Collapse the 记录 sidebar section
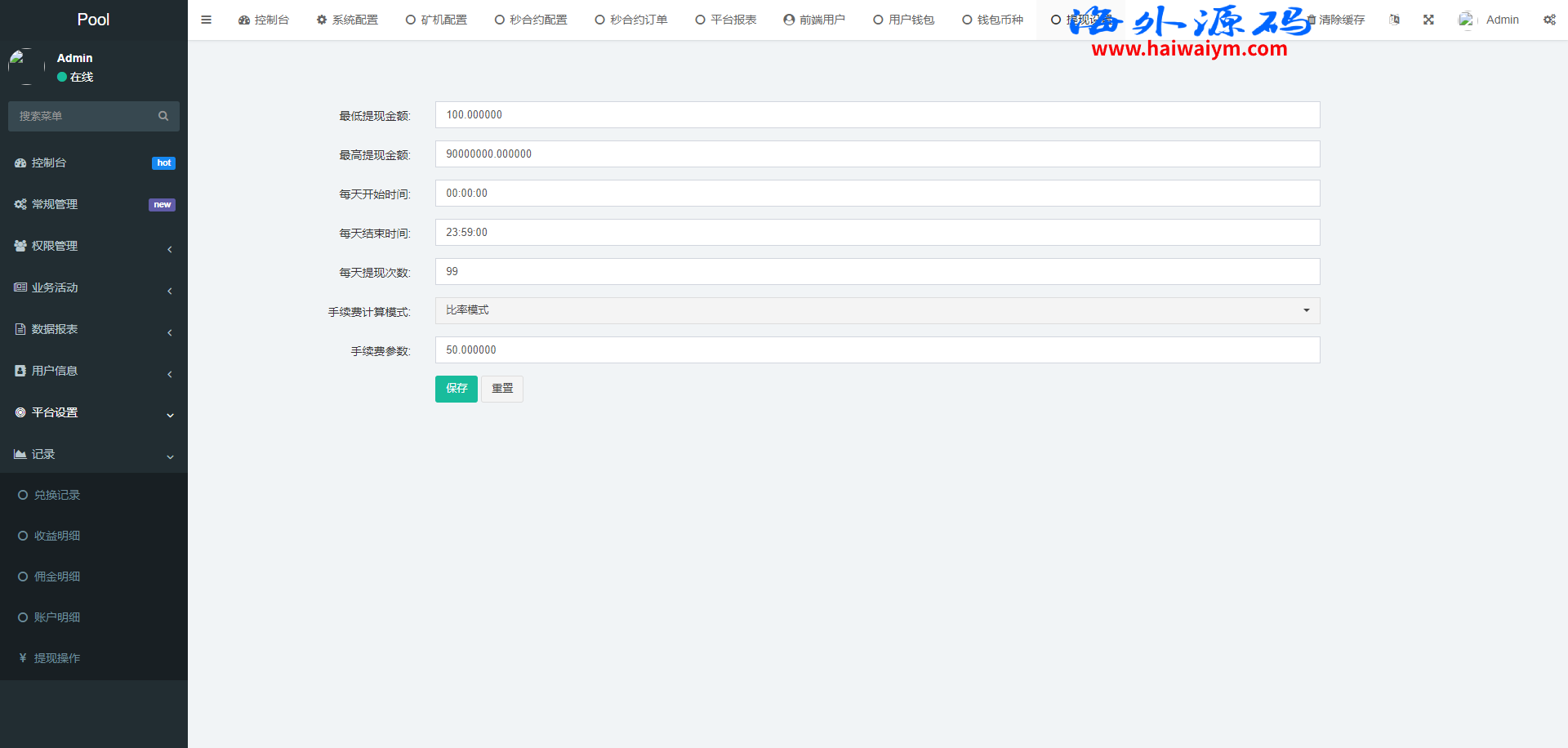Image resolution: width=1568 pixels, height=748 pixels. 93,455
